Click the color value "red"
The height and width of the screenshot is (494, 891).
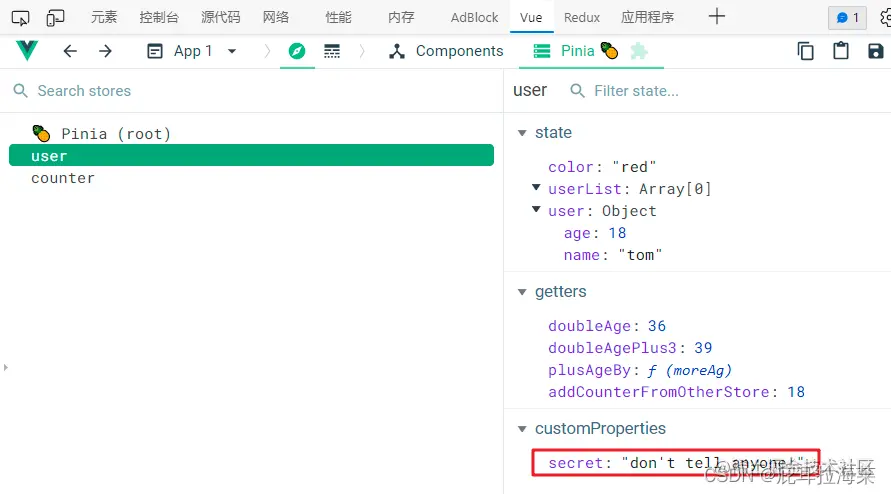click(x=634, y=167)
